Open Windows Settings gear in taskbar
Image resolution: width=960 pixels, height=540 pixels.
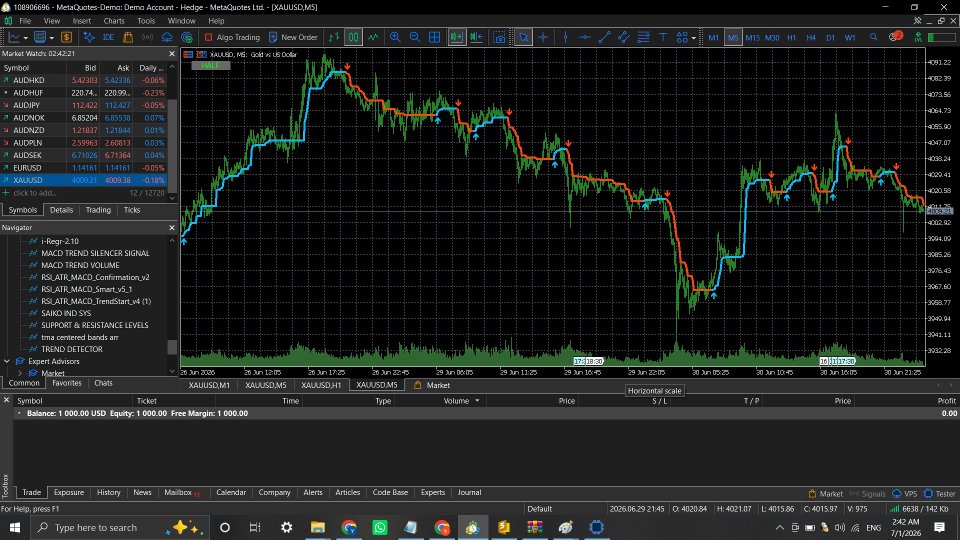coord(287,527)
